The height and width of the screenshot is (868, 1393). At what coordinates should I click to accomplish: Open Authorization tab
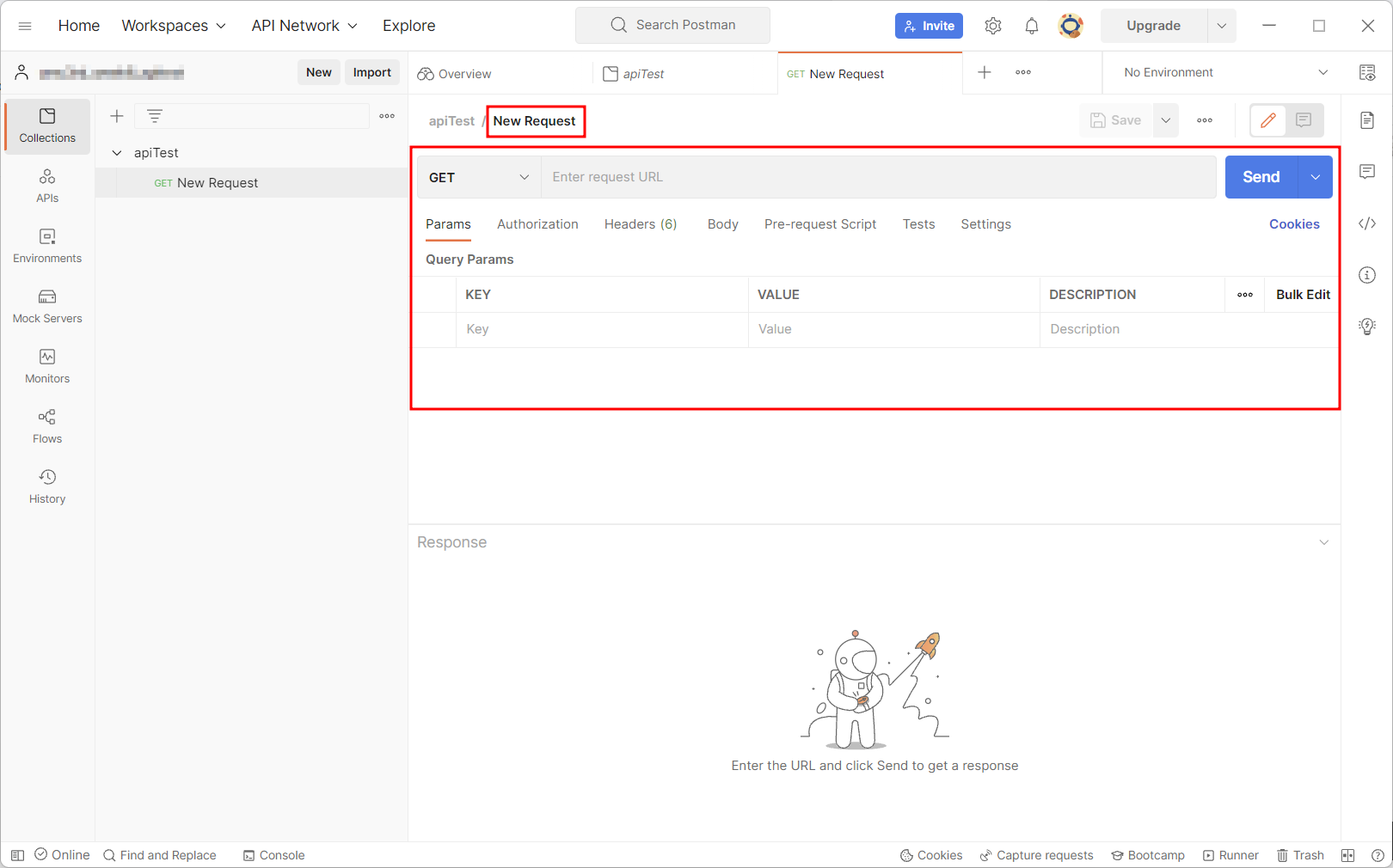point(537,224)
